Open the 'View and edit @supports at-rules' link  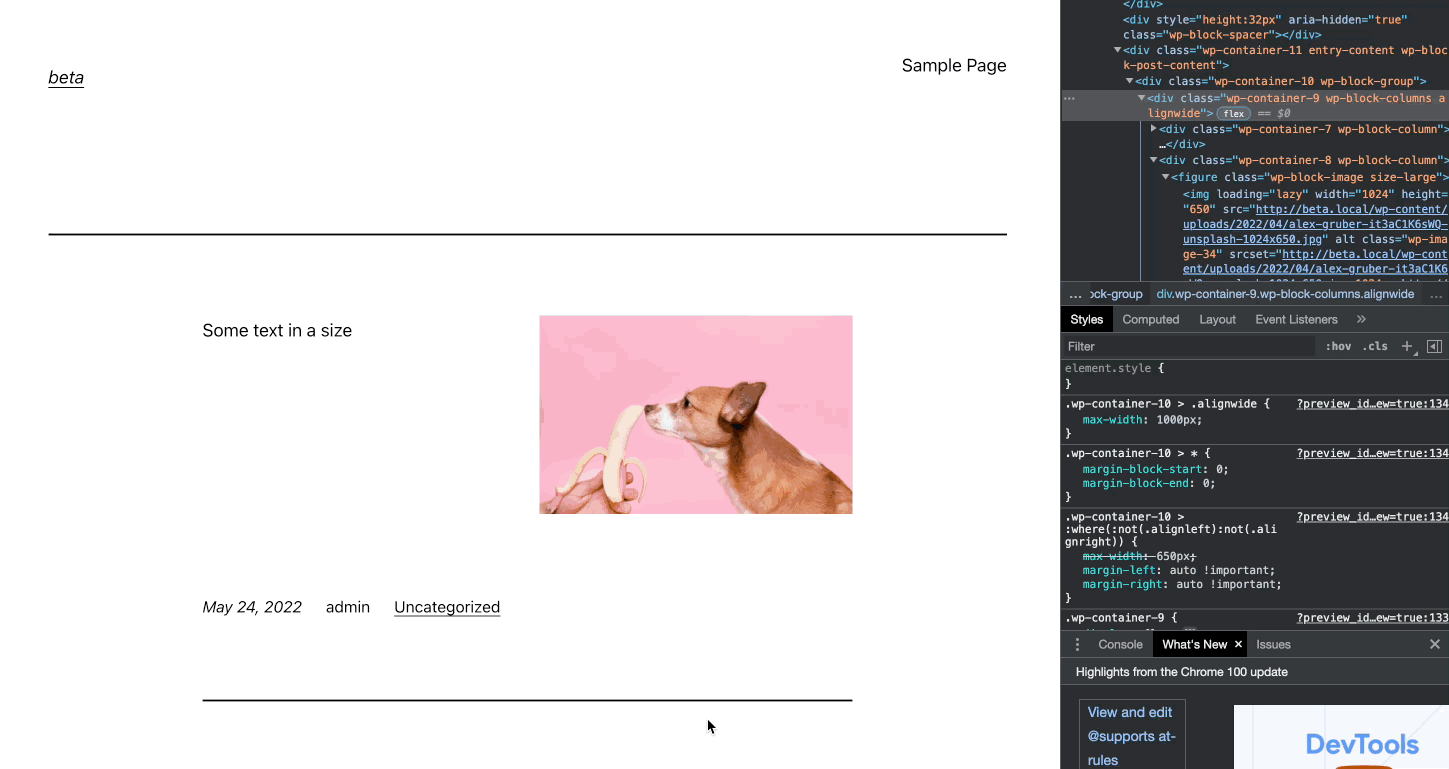[x=1131, y=736]
